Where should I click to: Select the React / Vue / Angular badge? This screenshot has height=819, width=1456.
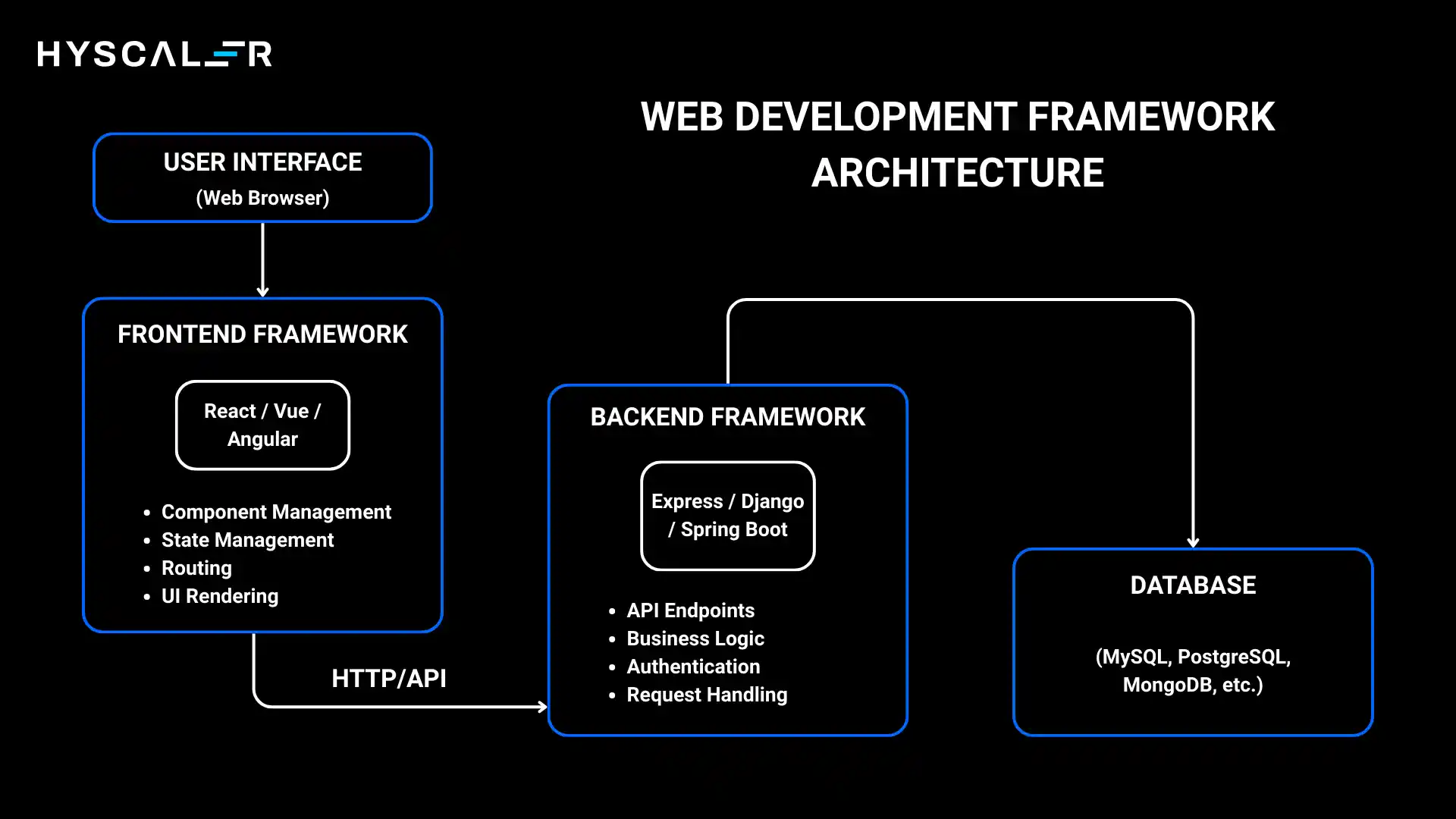coord(262,425)
